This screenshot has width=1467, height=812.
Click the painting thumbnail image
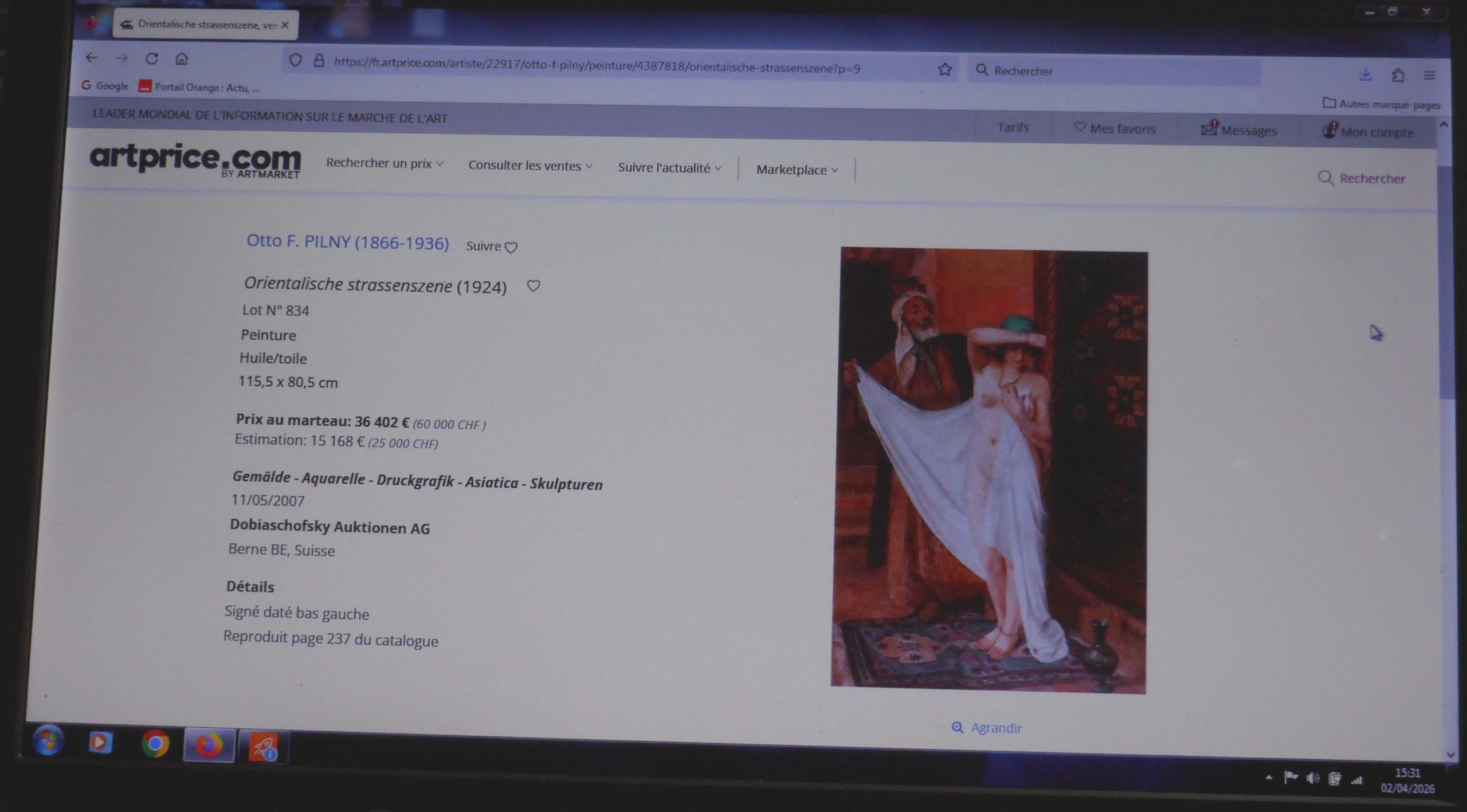[x=990, y=470]
